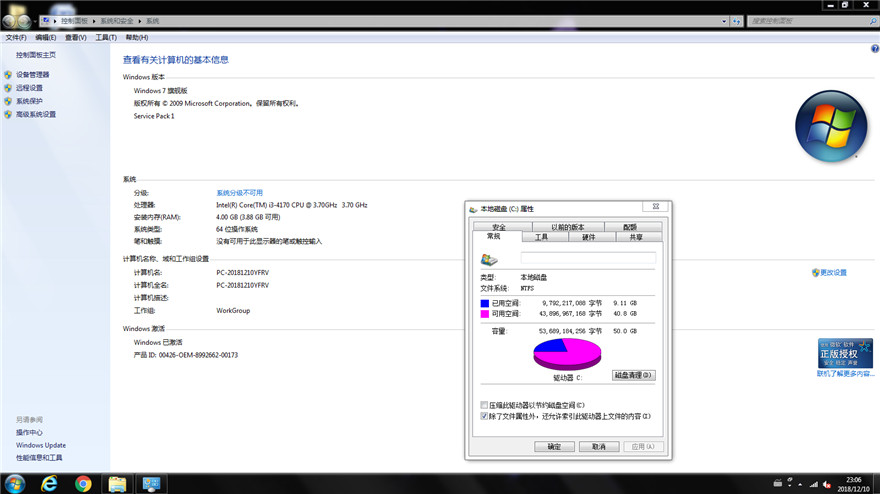
Task: Click 'Learn more online' link under badge
Action: pyautogui.click(x=845, y=374)
